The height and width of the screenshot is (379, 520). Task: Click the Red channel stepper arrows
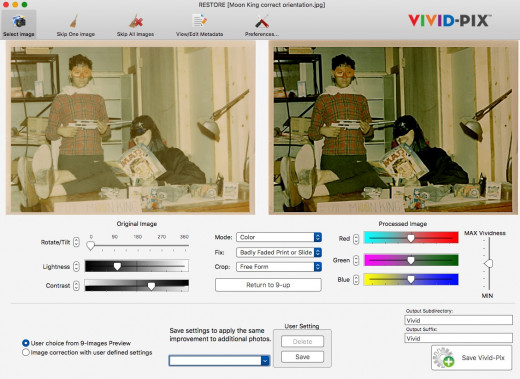(x=356, y=239)
